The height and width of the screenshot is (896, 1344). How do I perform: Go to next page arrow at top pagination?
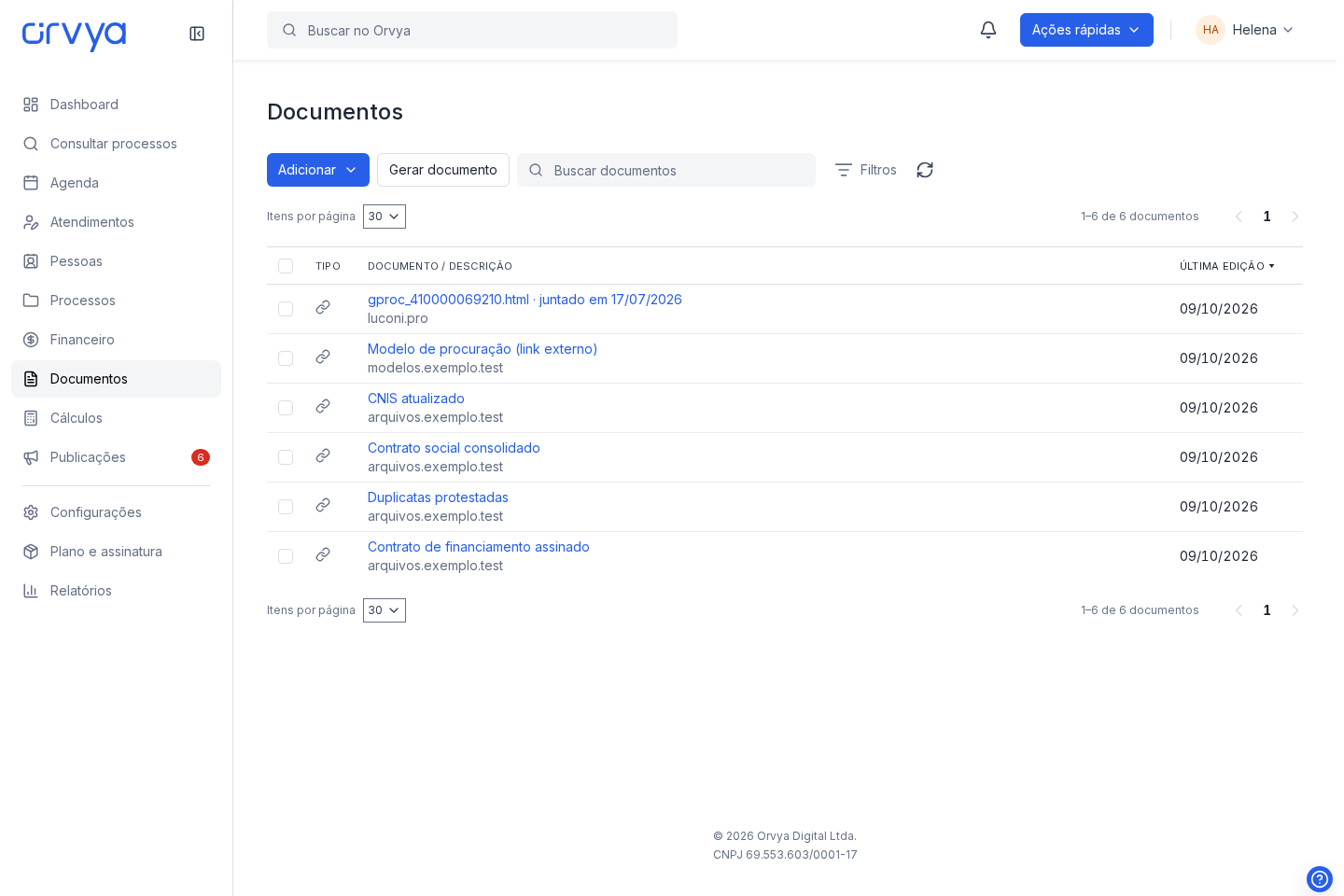point(1295,217)
